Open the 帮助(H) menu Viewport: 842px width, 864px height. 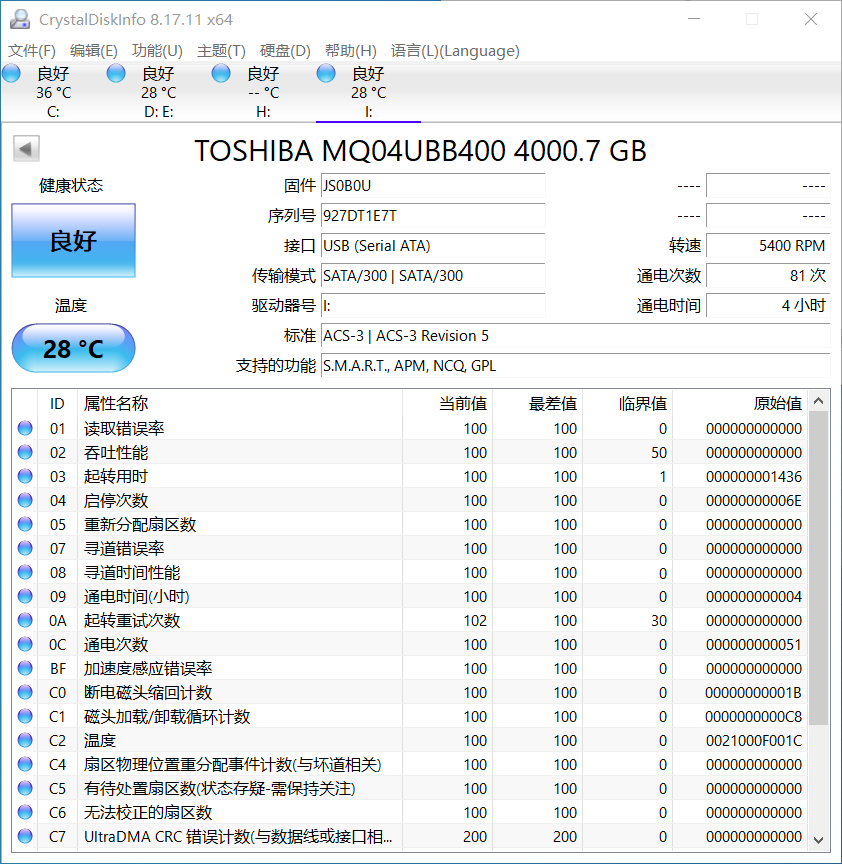pos(349,51)
